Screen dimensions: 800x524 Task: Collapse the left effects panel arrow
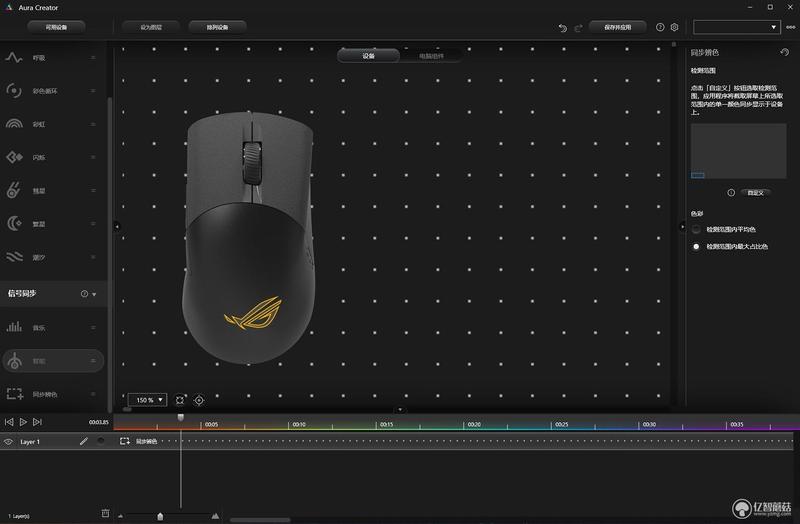(x=117, y=226)
